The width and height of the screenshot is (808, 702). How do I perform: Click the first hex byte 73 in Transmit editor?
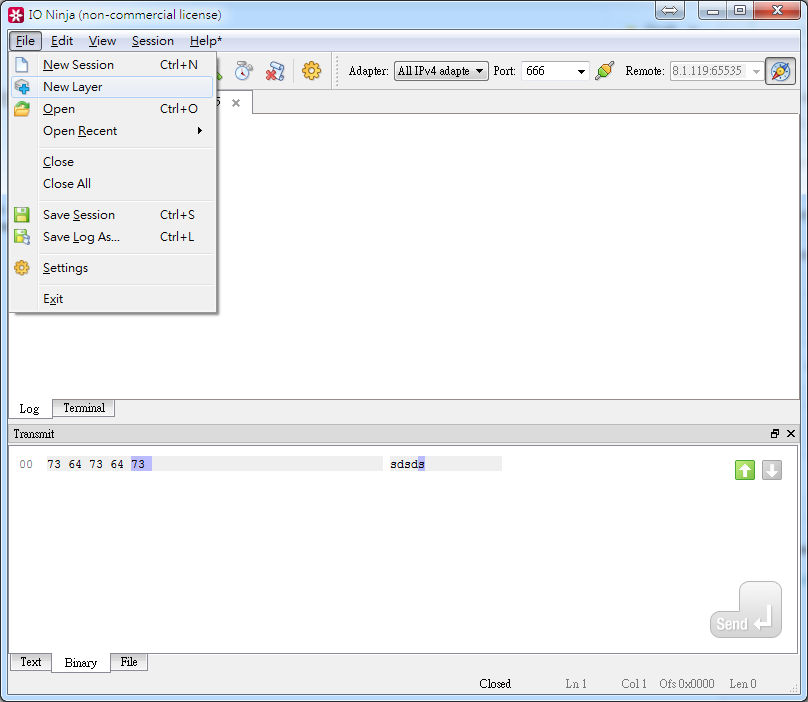pyautogui.click(x=54, y=464)
